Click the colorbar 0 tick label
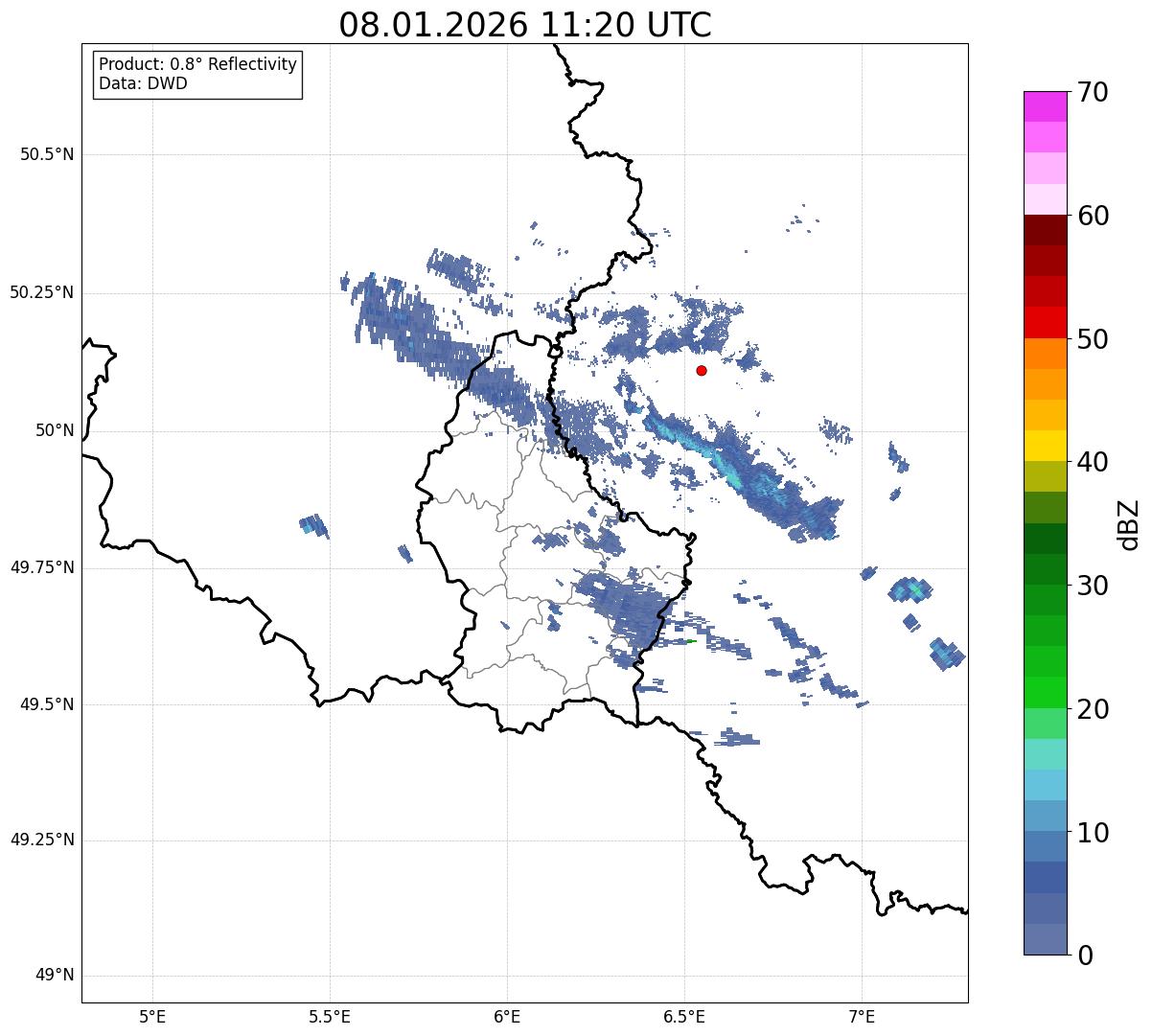The width and height of the screenshot is (1152, 1036). (1084, 955)
